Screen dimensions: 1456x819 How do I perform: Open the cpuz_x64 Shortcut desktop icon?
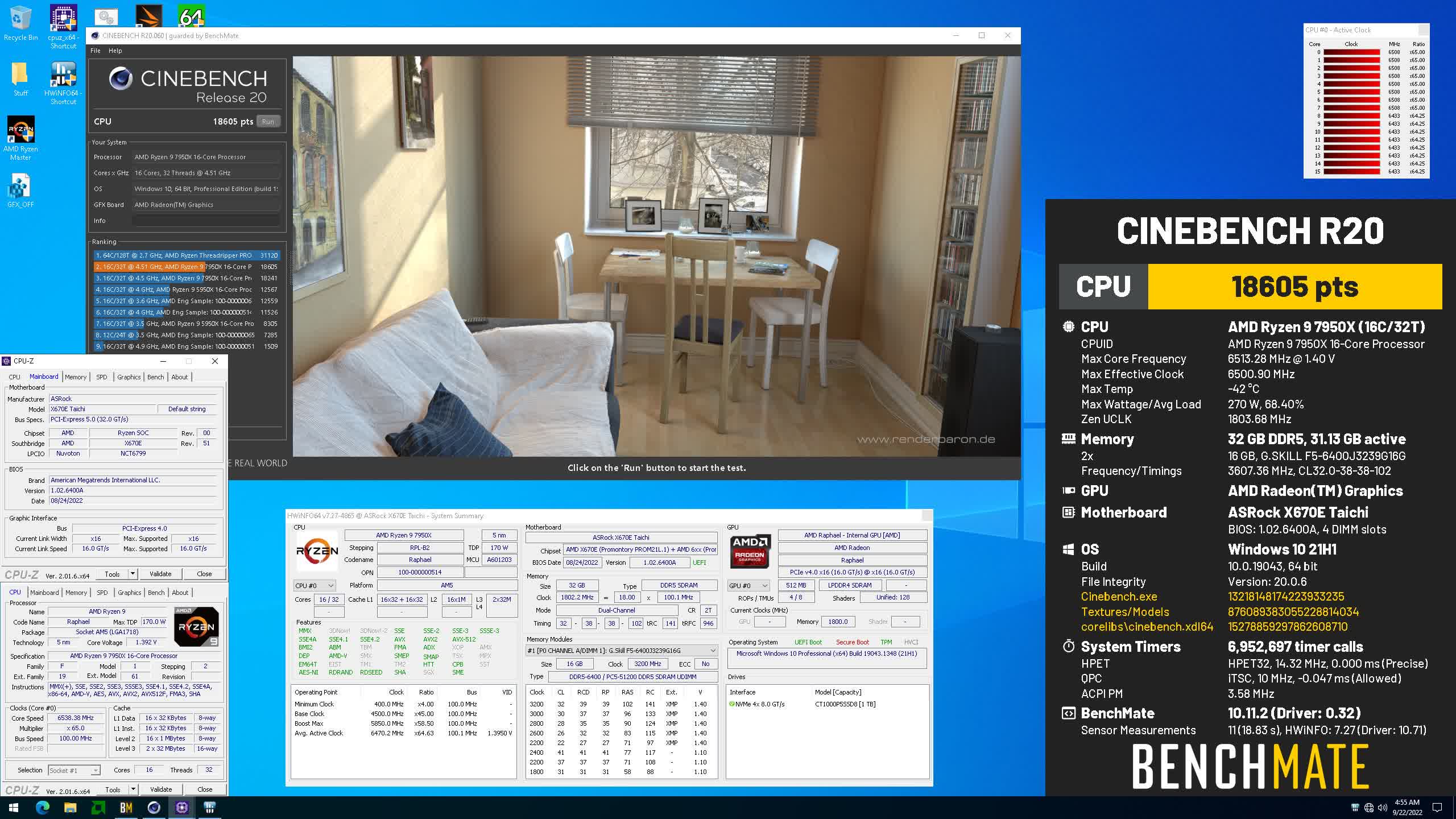pyautogui.click(x=63, y=27)
